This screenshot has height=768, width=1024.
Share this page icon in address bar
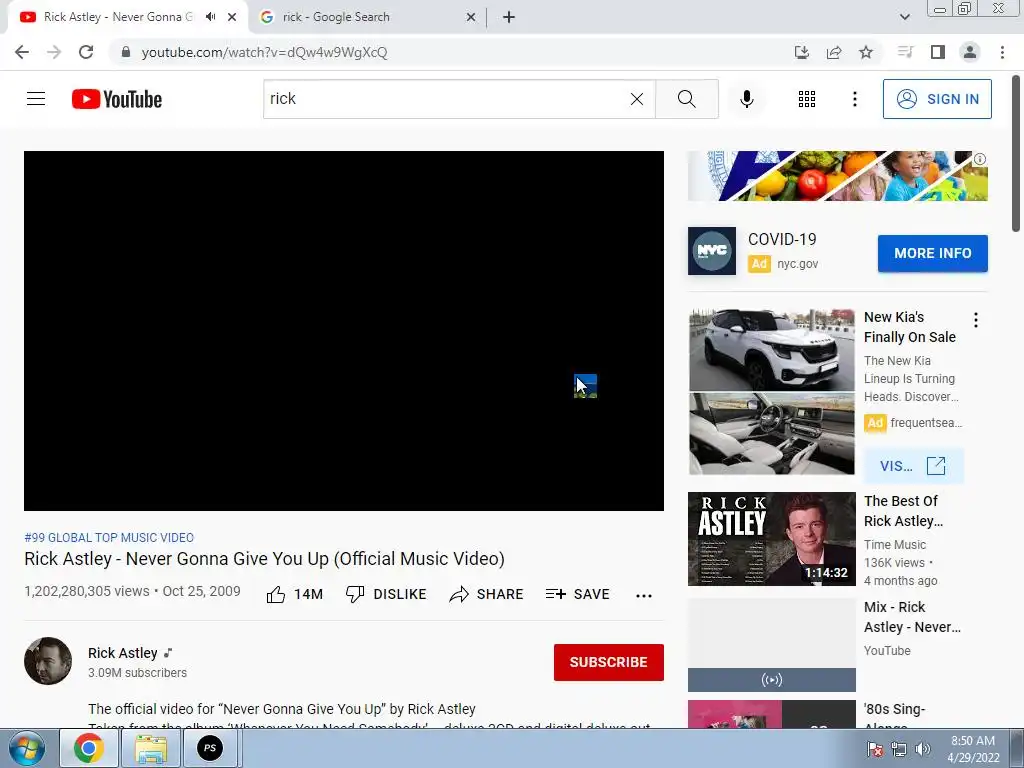(x=834, y=52)
